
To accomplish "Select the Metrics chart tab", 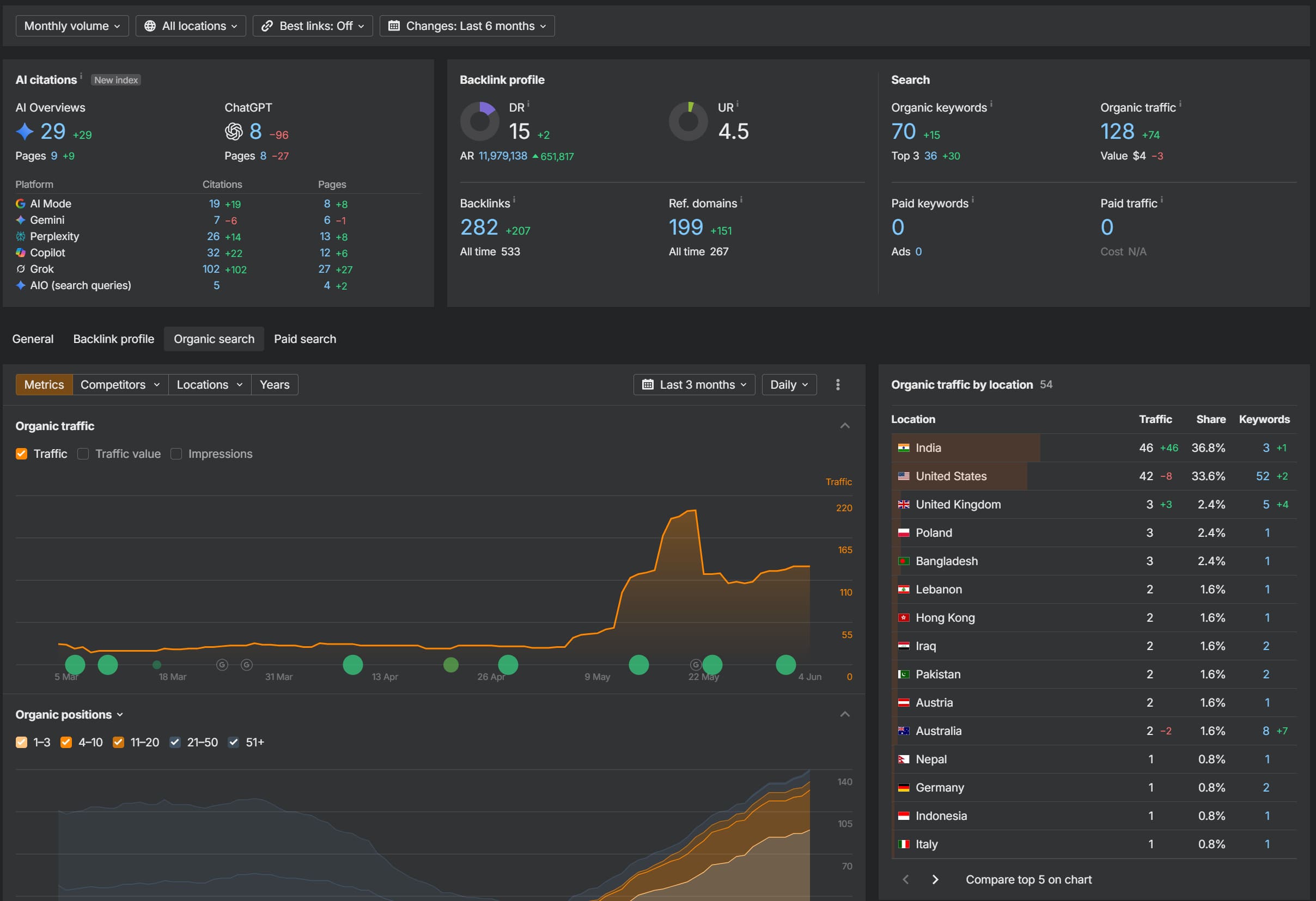I will (x=44, y=385).
